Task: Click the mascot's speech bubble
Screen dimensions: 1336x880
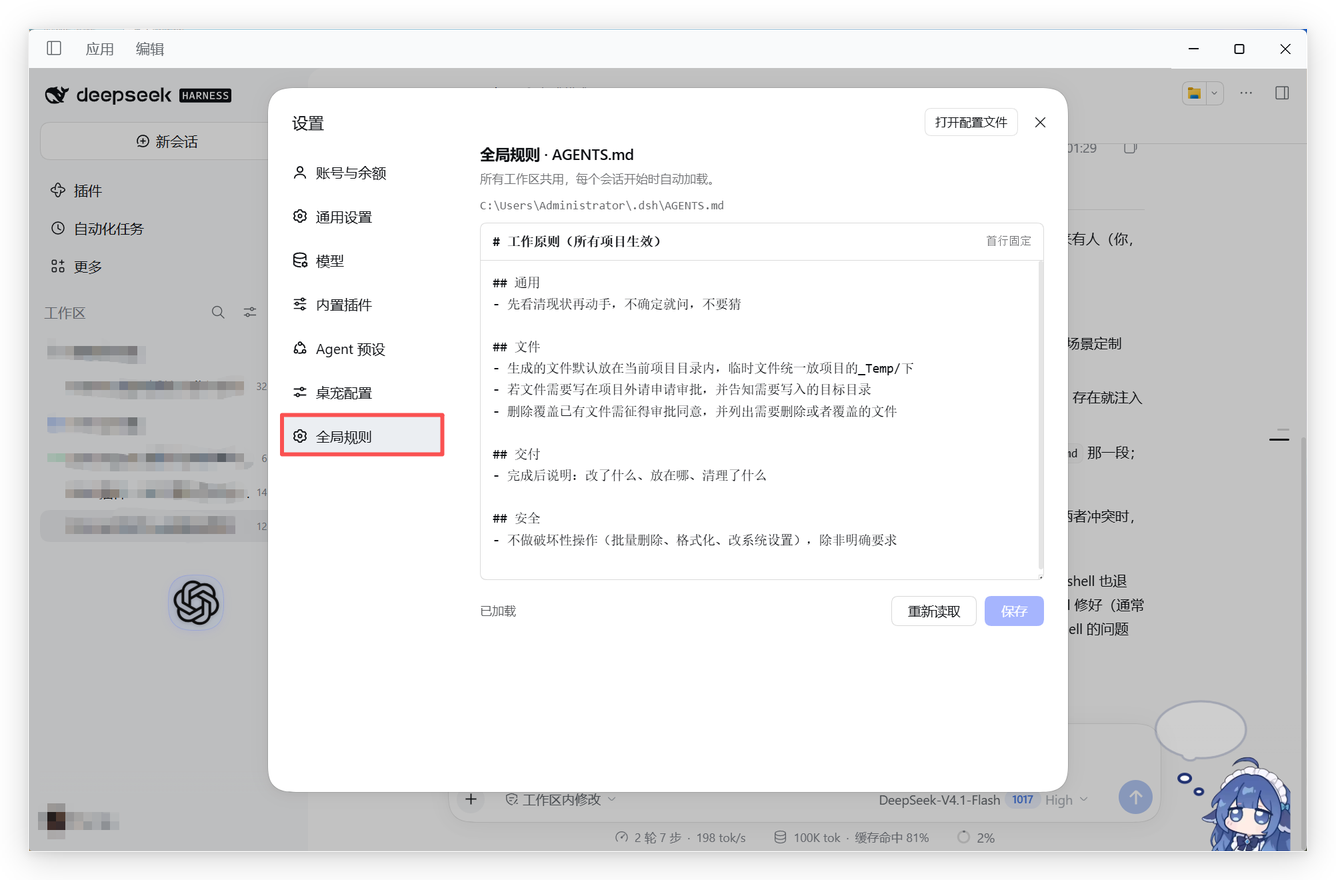Action: click(x=1200, y=730)
